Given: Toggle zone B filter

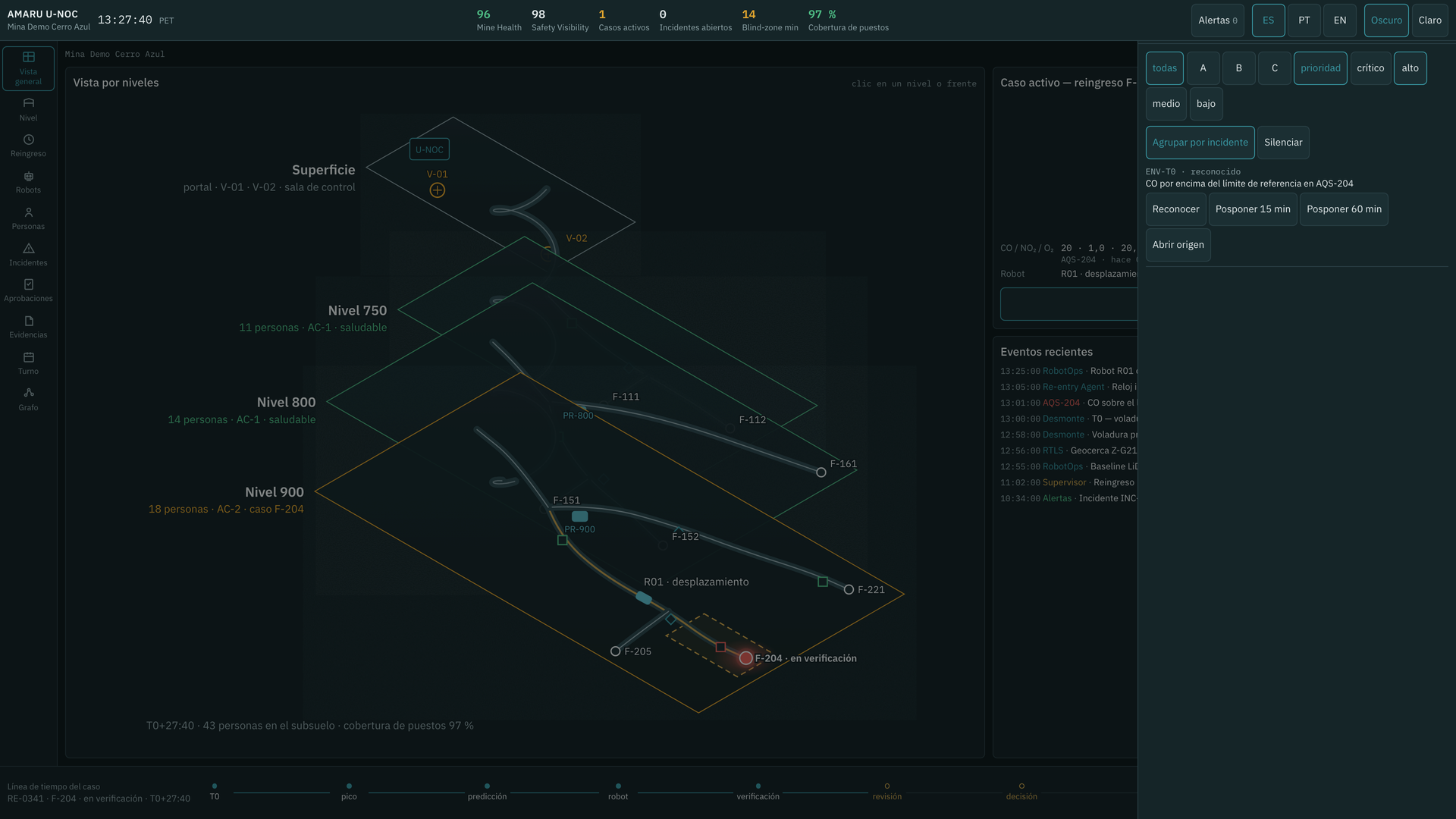Looking at the screenshot, I should [x=1238, y=68].
